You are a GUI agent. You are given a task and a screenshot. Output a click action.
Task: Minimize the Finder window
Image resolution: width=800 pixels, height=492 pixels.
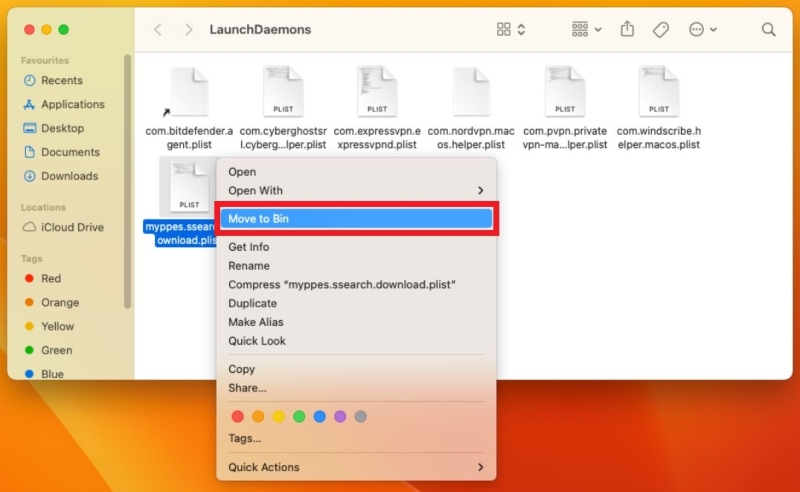(46, 30)
